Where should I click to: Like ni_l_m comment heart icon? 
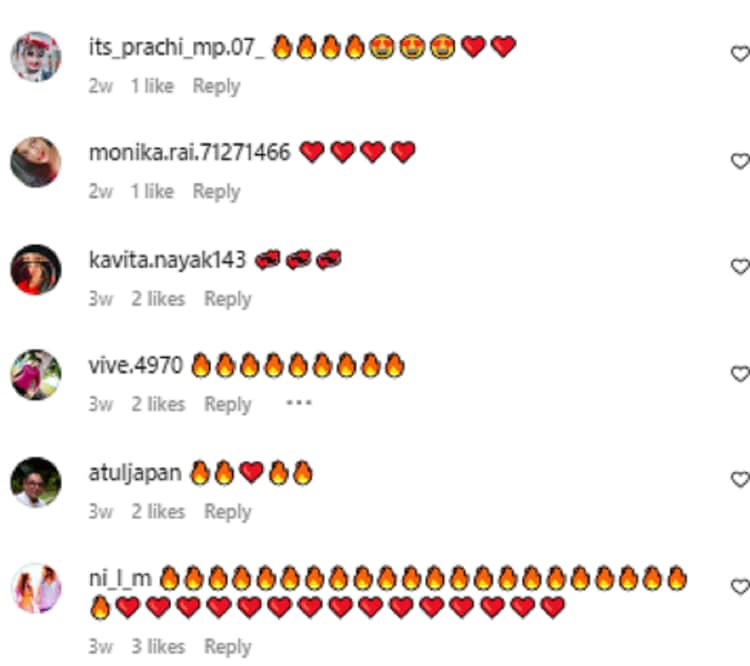[x=740, y=587]
